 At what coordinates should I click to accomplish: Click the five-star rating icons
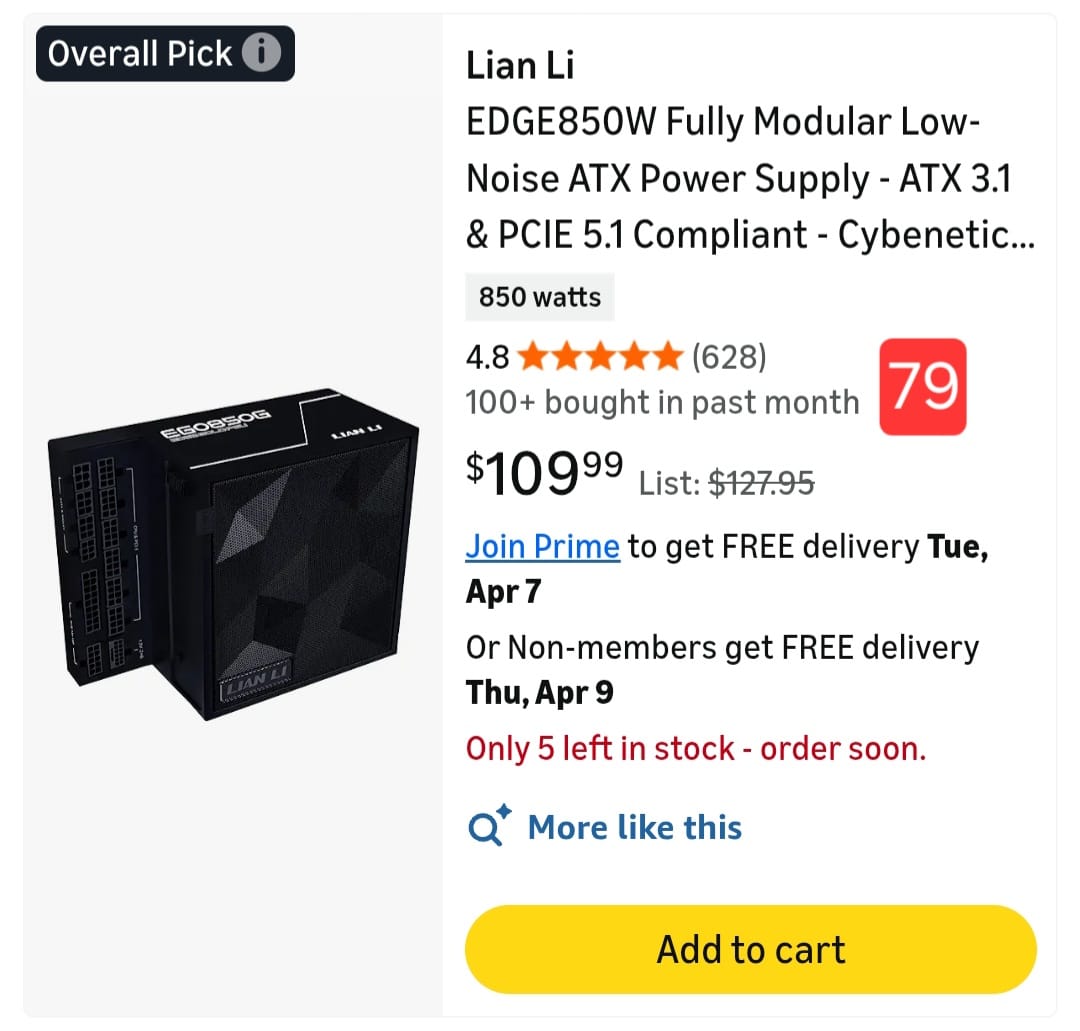[600, 356]
